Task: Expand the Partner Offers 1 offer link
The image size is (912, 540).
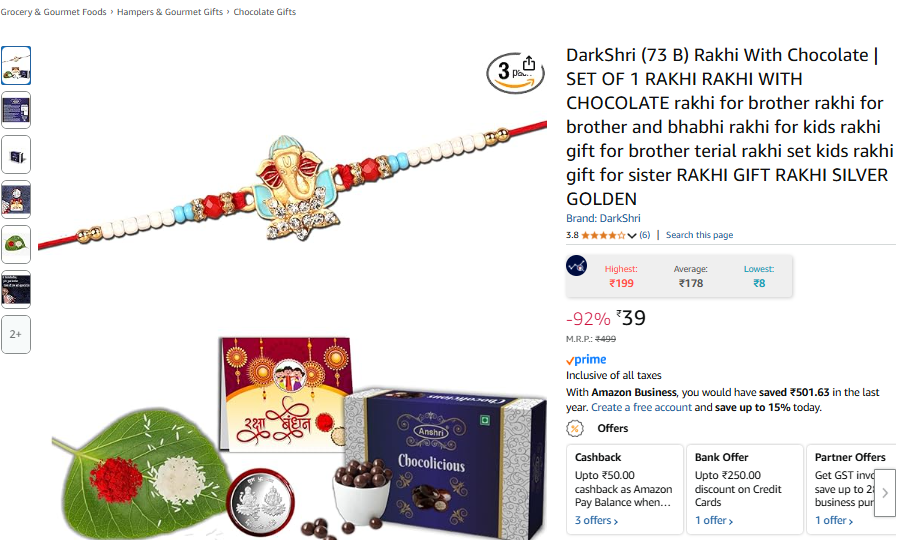Action: (x=833, y=520)
